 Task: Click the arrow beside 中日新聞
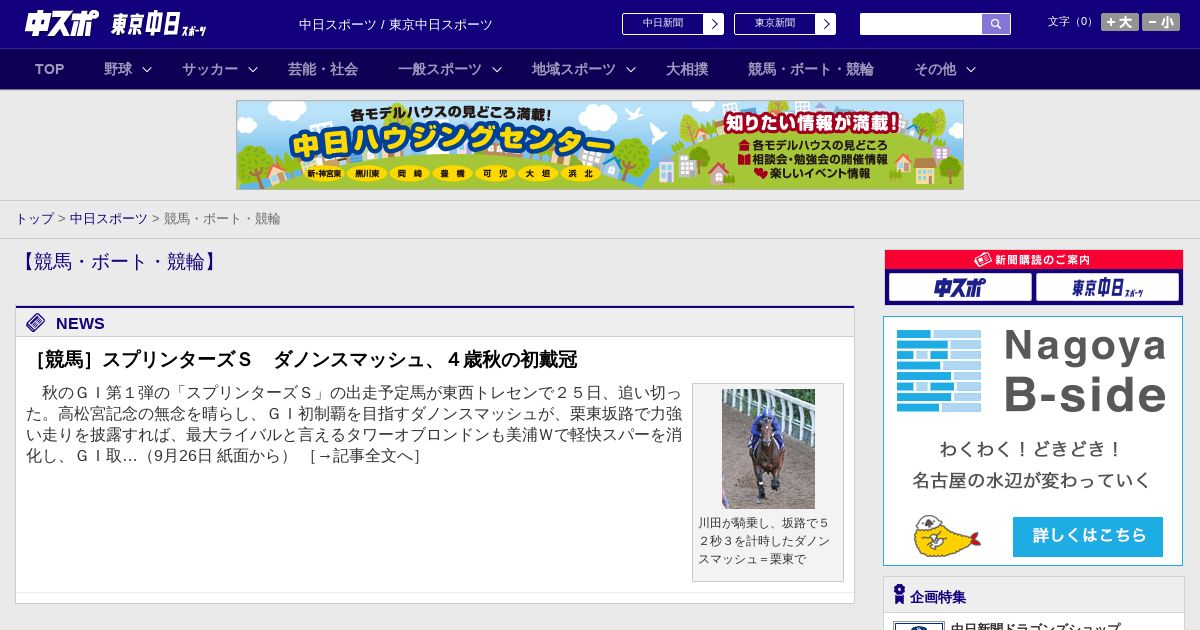[714, 24]
